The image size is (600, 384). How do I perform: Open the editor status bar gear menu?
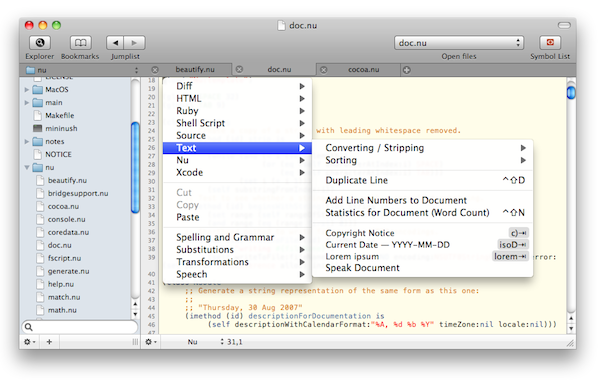[x=151, y=342]
